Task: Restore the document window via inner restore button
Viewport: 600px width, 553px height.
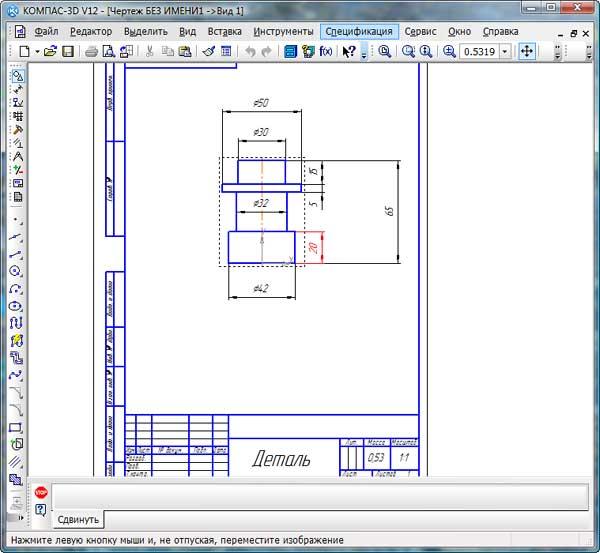Action: pos(573,34)
